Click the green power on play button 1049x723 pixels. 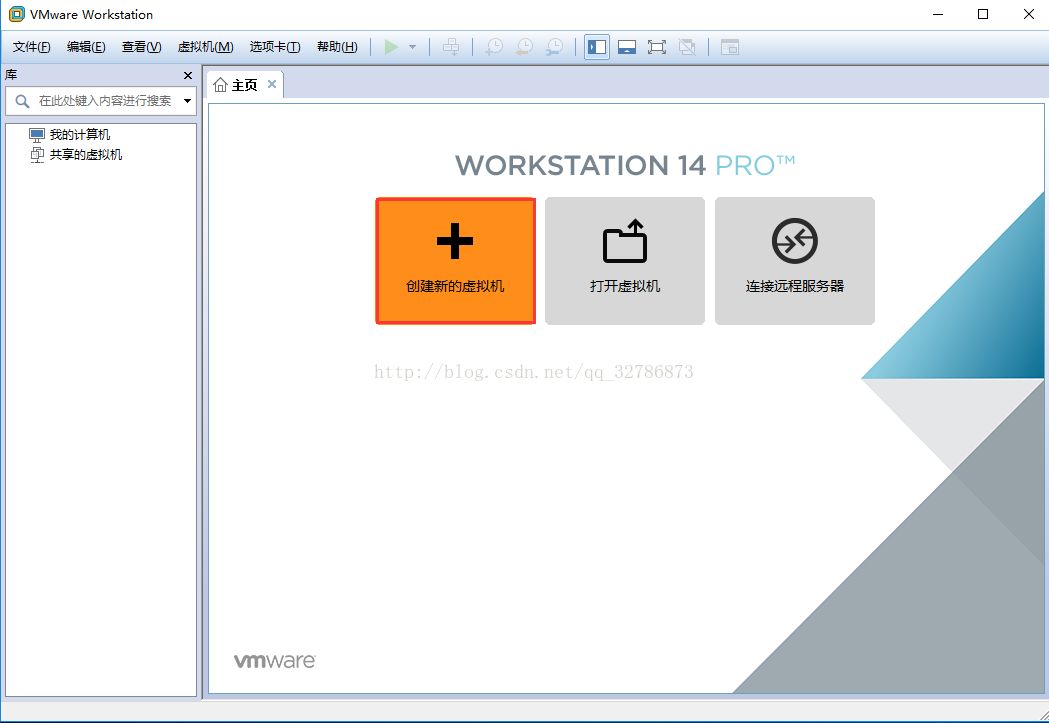[x=391, y=47]
